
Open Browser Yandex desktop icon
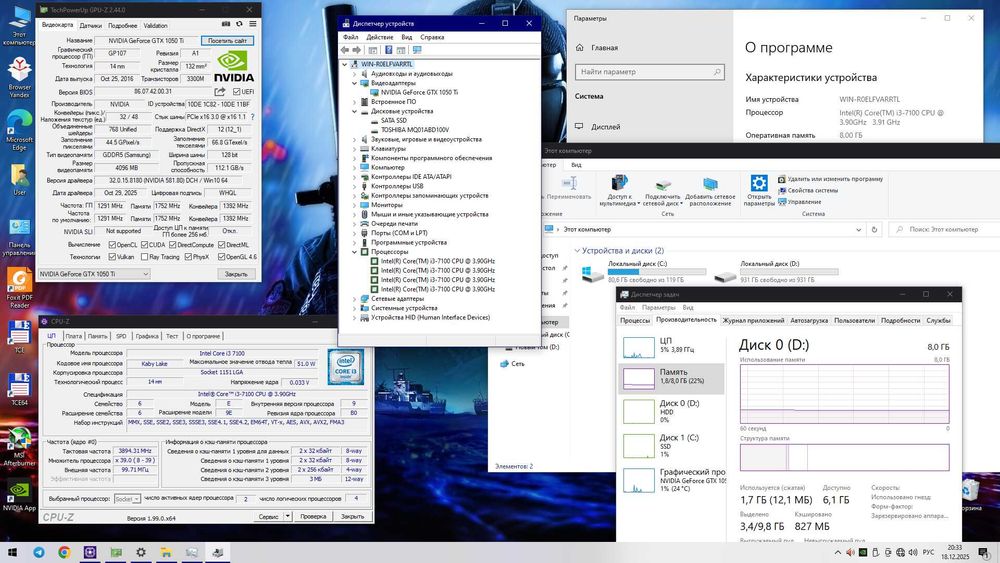[x=19, y=77]
